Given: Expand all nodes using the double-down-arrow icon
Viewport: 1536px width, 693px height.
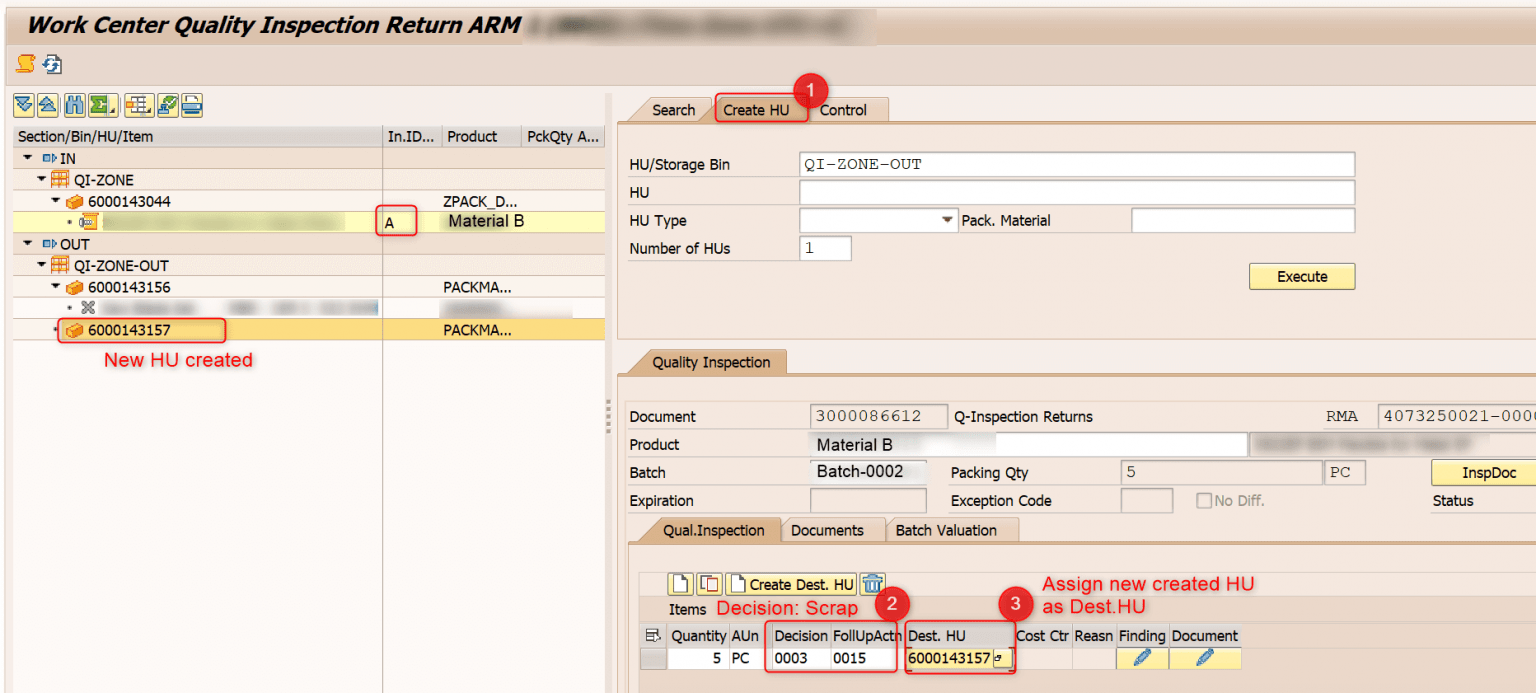Looking at the screenshot, I should pyautogui.click(x=23, y=105).
